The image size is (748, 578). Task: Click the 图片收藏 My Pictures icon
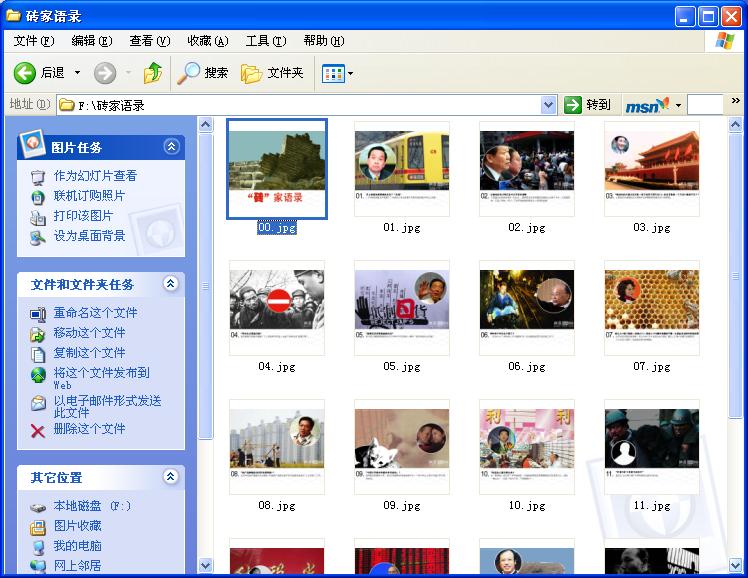tap(38, 527)
